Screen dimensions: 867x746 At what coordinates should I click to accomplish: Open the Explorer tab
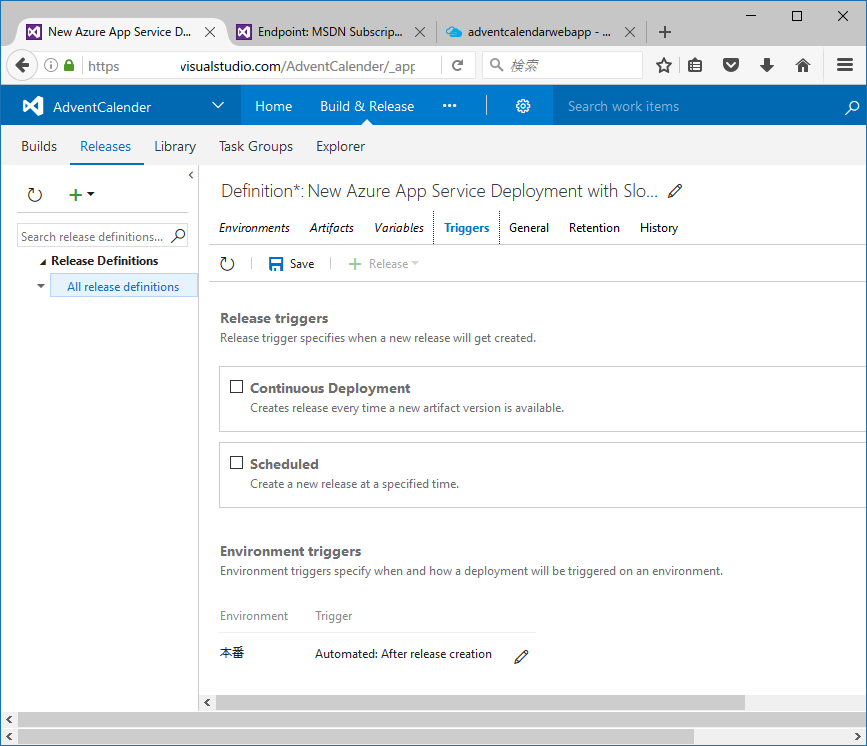coord(341,147)
